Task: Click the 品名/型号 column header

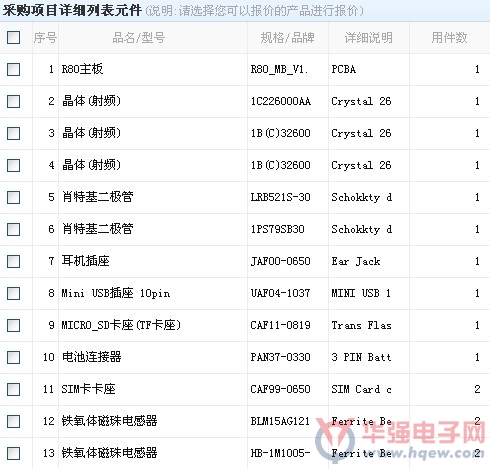Action: [x=139, y=38]
